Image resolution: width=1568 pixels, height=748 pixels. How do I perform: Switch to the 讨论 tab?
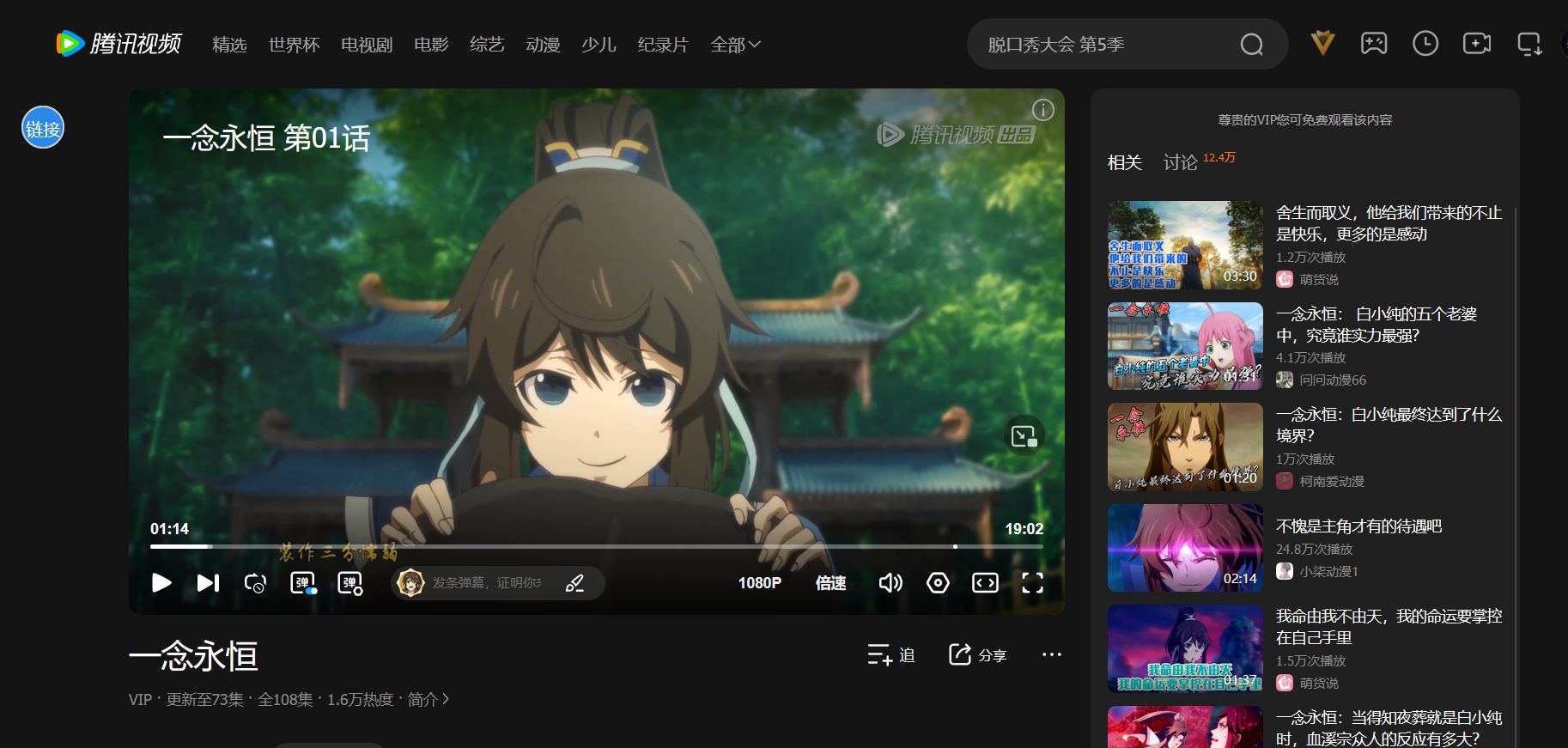[1181, 162]
